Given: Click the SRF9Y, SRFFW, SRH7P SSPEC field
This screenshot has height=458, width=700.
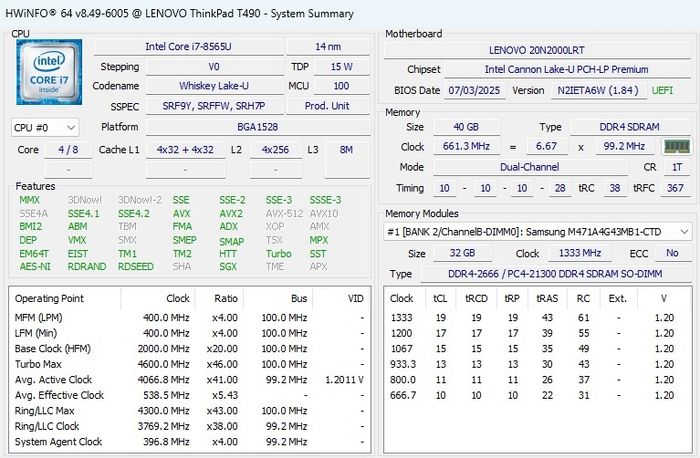Looking at the screenshot, I should (x=214, y=106).
